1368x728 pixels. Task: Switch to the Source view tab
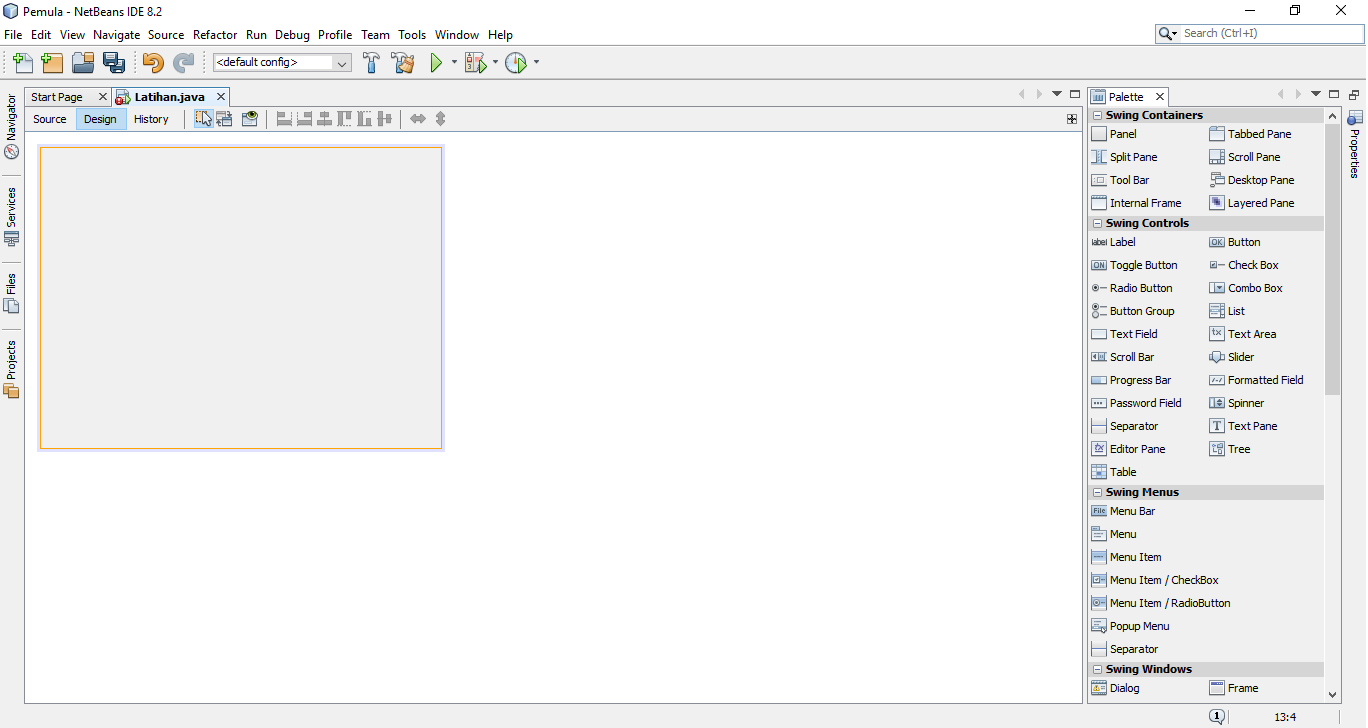(49, 118)
